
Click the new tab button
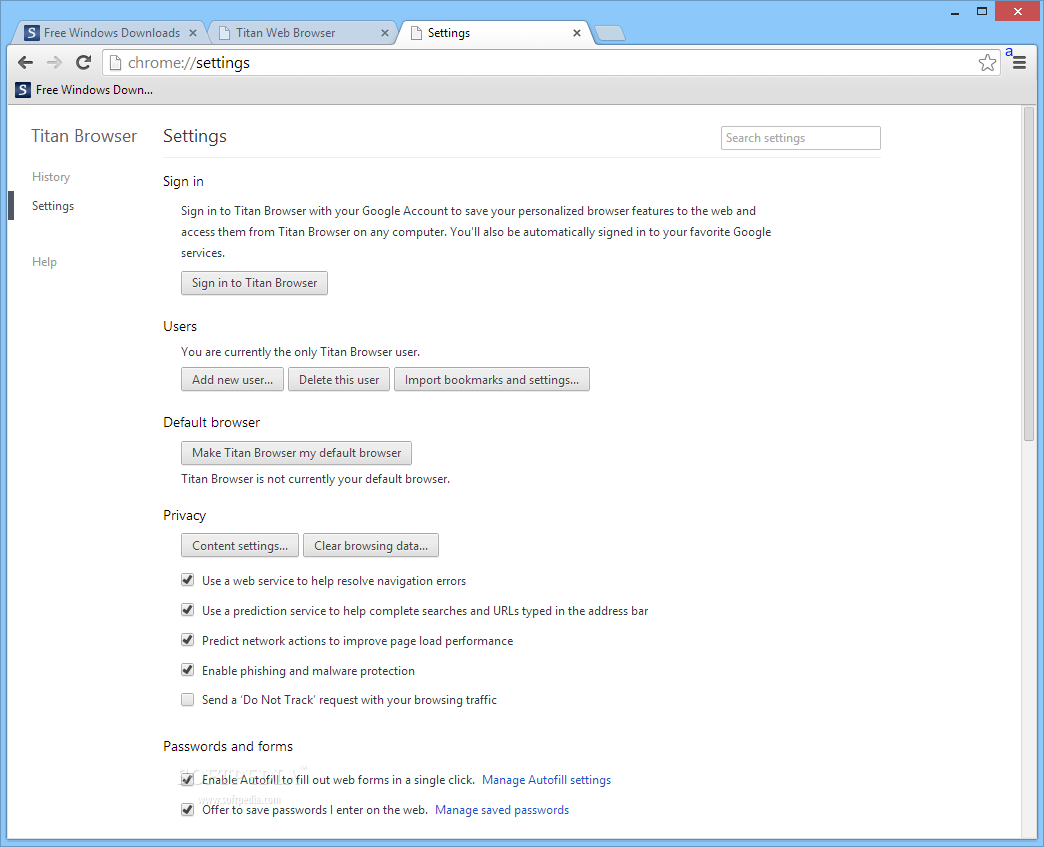(x=610, y=33)
